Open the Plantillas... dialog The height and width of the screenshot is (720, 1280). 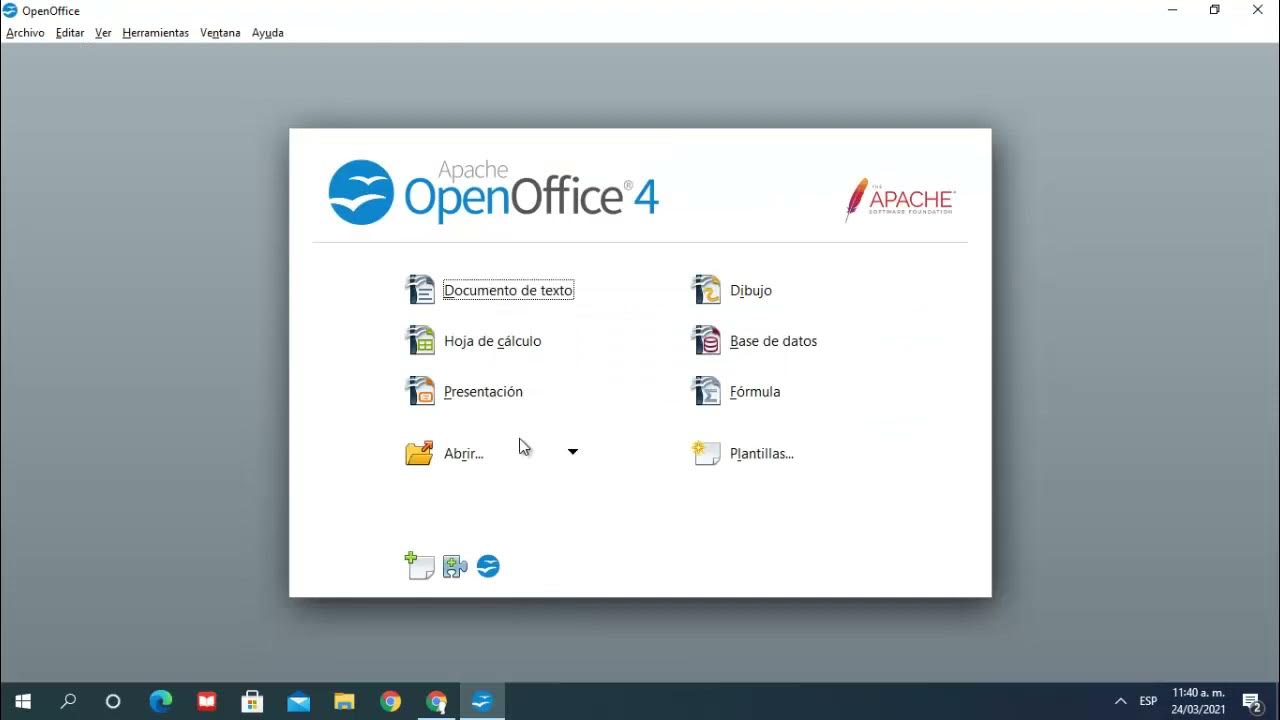tap(761, 454)
